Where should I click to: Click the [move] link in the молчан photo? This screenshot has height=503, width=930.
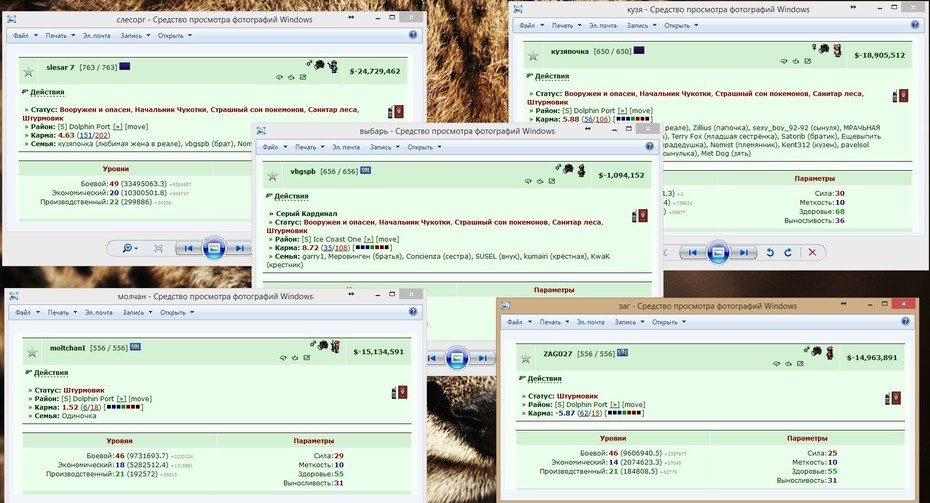click(x=141, y=399)
